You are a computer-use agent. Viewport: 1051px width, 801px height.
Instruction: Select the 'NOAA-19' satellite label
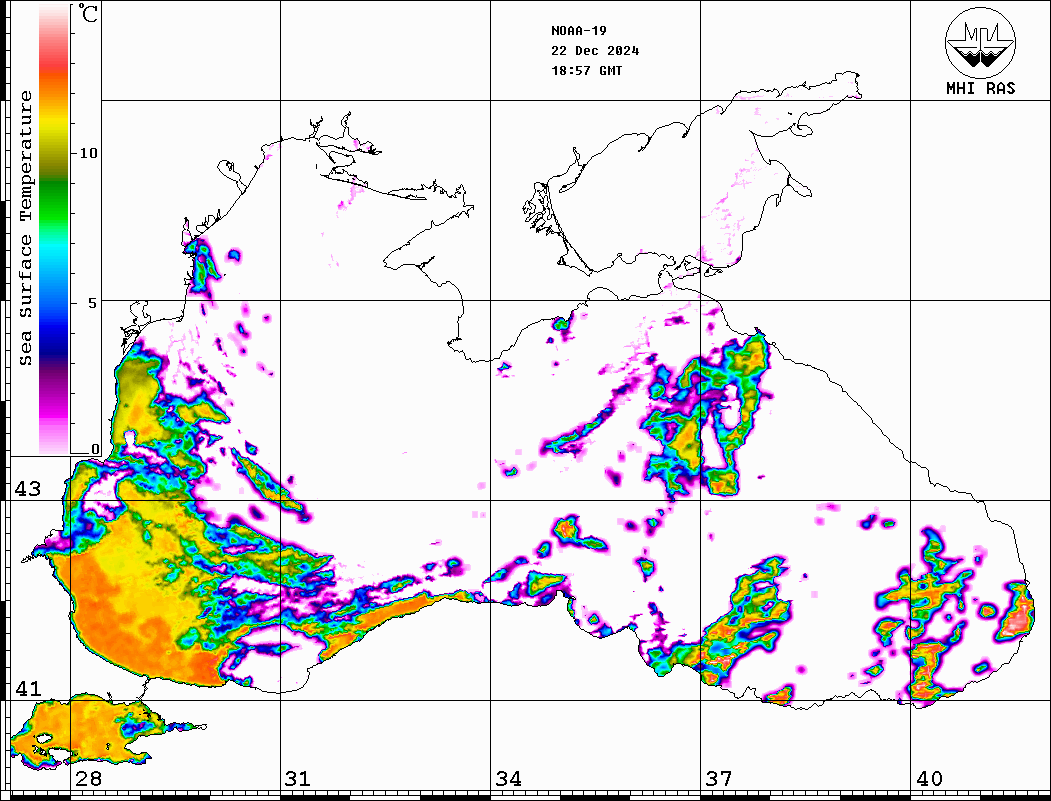click(578, 30)
